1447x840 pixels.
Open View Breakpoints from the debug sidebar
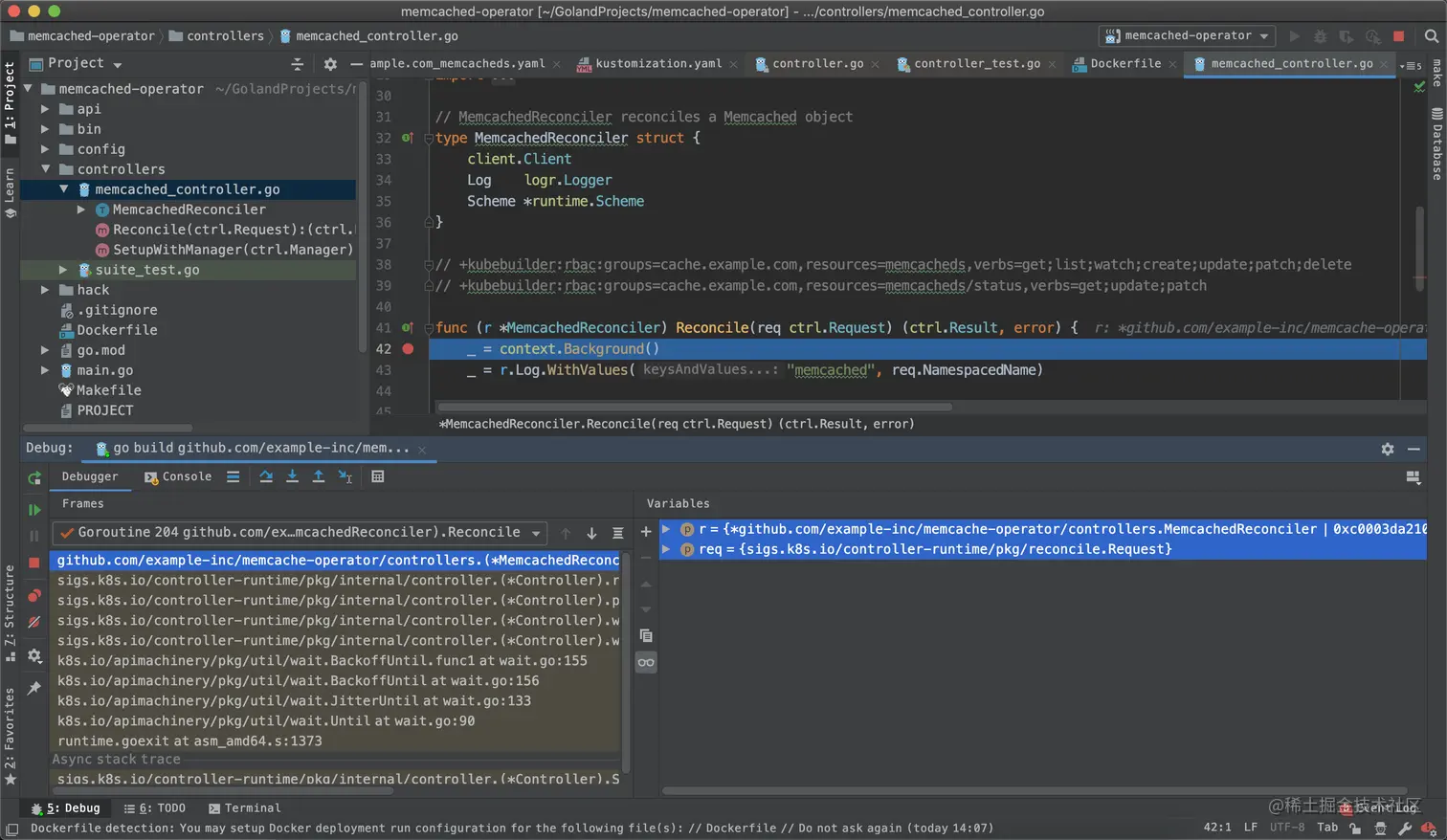[34, 595]
